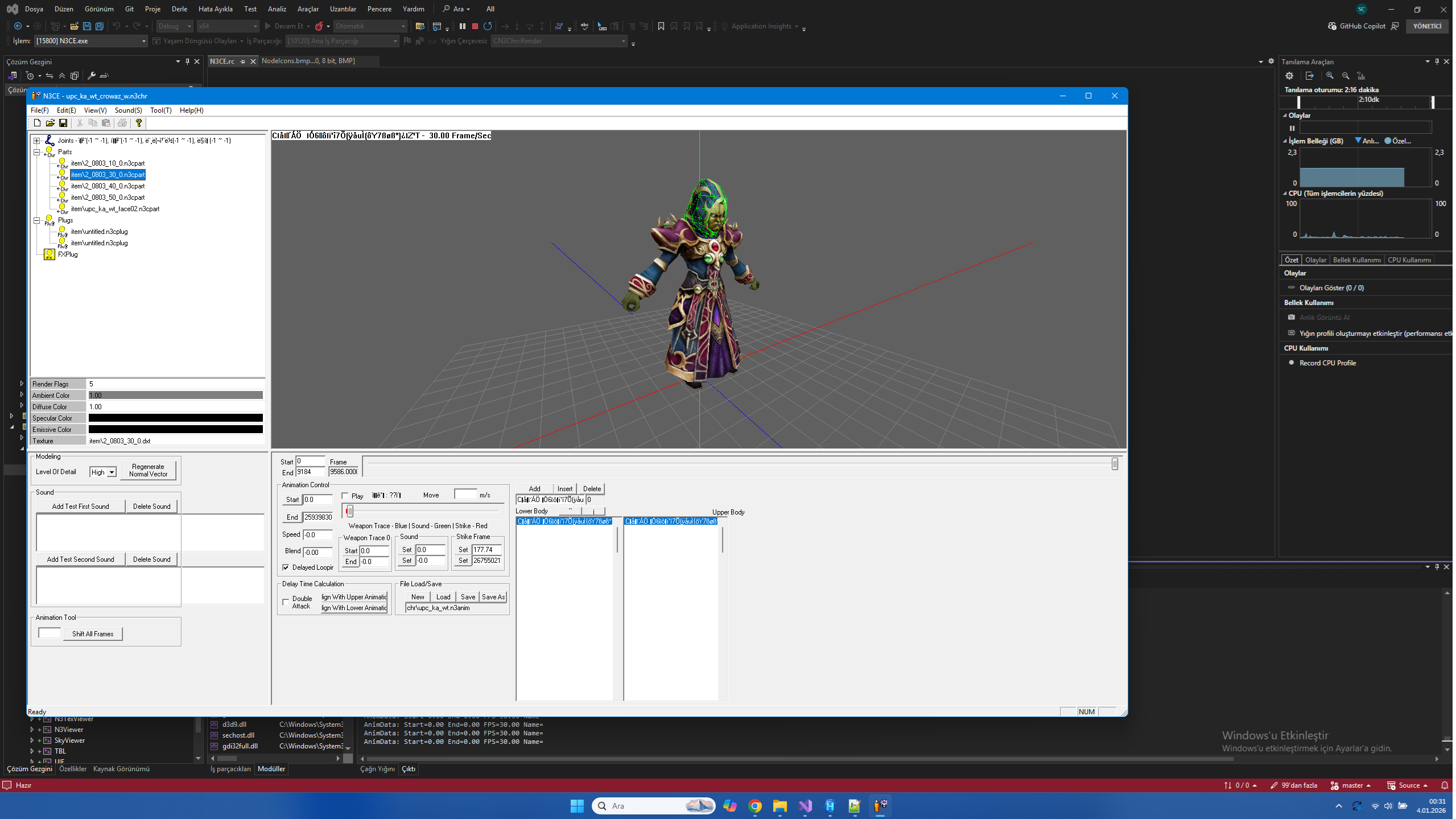
Task: Zoom in on the Diagnostic Tools timeline
Action: tap(1330, 76)
